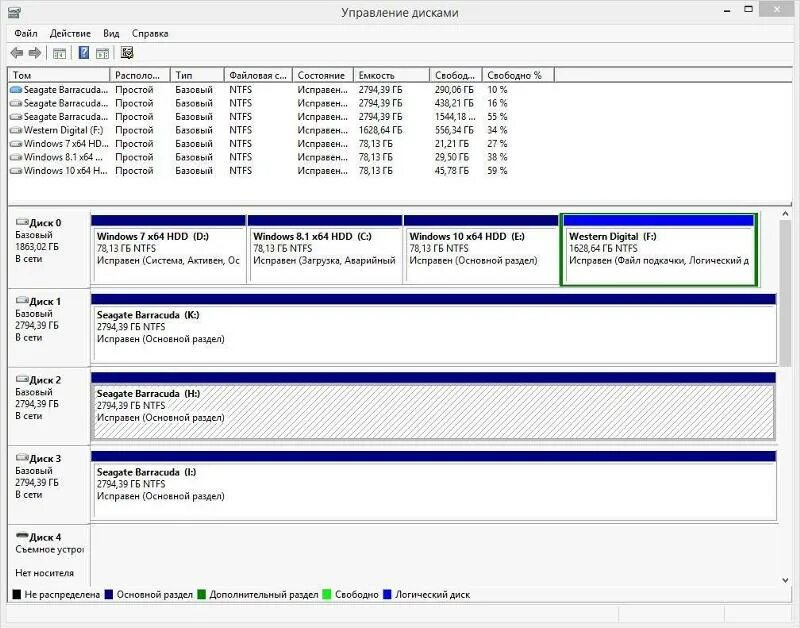
Task: Open the Справка menu
Action: (150, 34)
